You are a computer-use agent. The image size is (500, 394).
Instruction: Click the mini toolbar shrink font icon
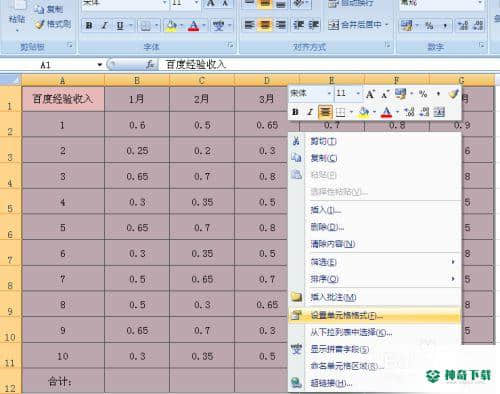point(385,95)
